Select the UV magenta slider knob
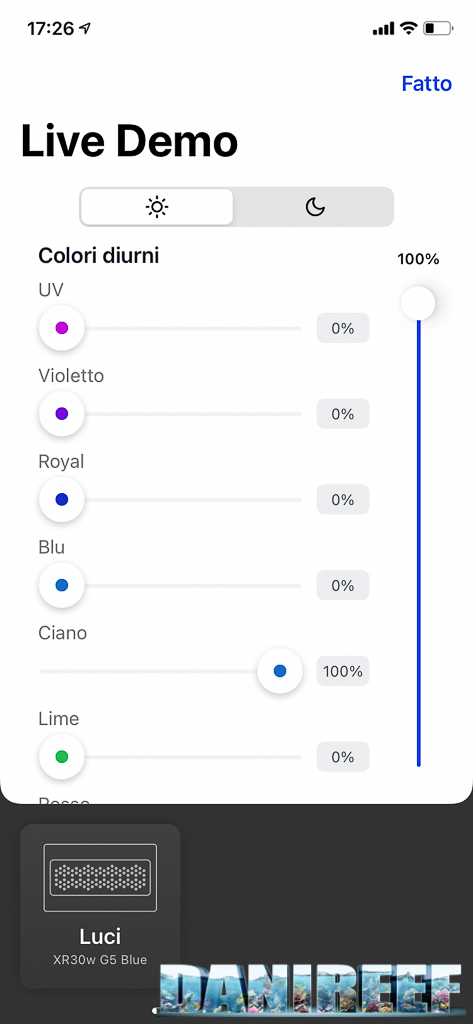 point(61,328)
